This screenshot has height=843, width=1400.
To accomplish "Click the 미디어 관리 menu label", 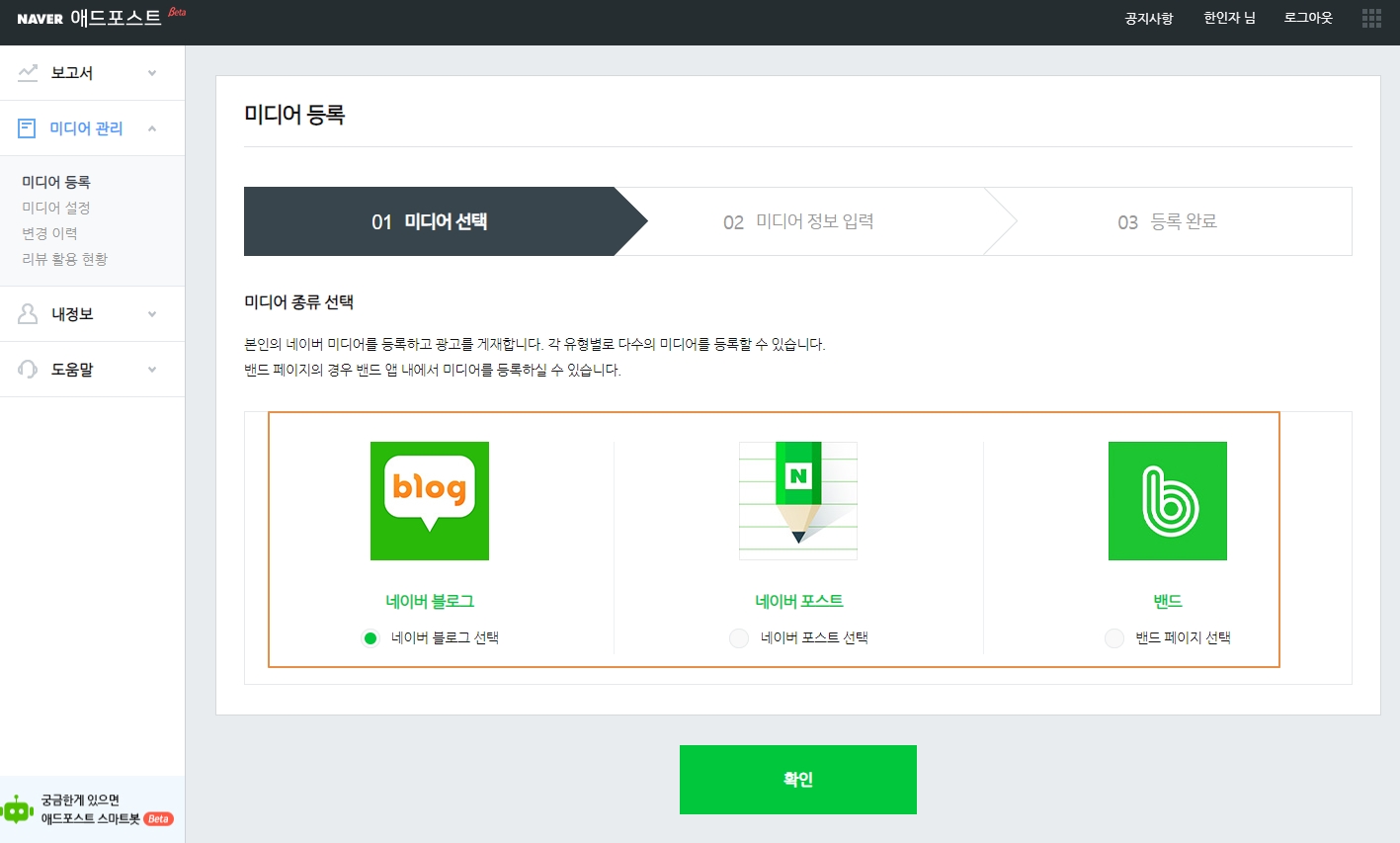I will [86, 128].
